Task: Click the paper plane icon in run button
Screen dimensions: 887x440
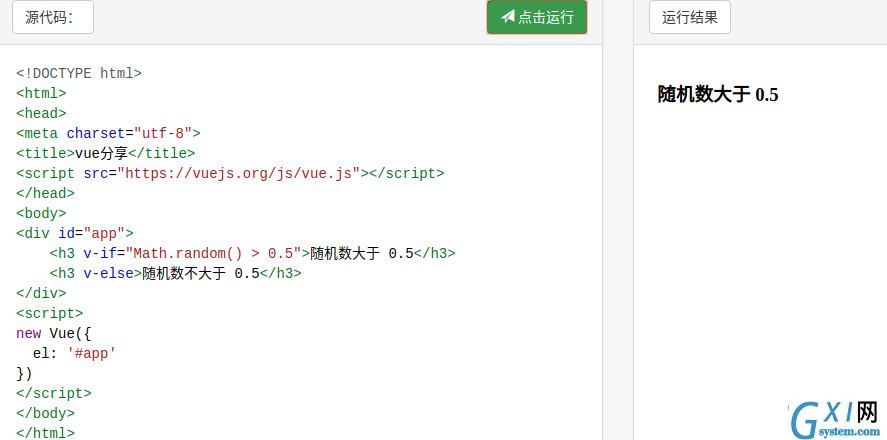Action: pyautogui.click(x=508, y=17)
